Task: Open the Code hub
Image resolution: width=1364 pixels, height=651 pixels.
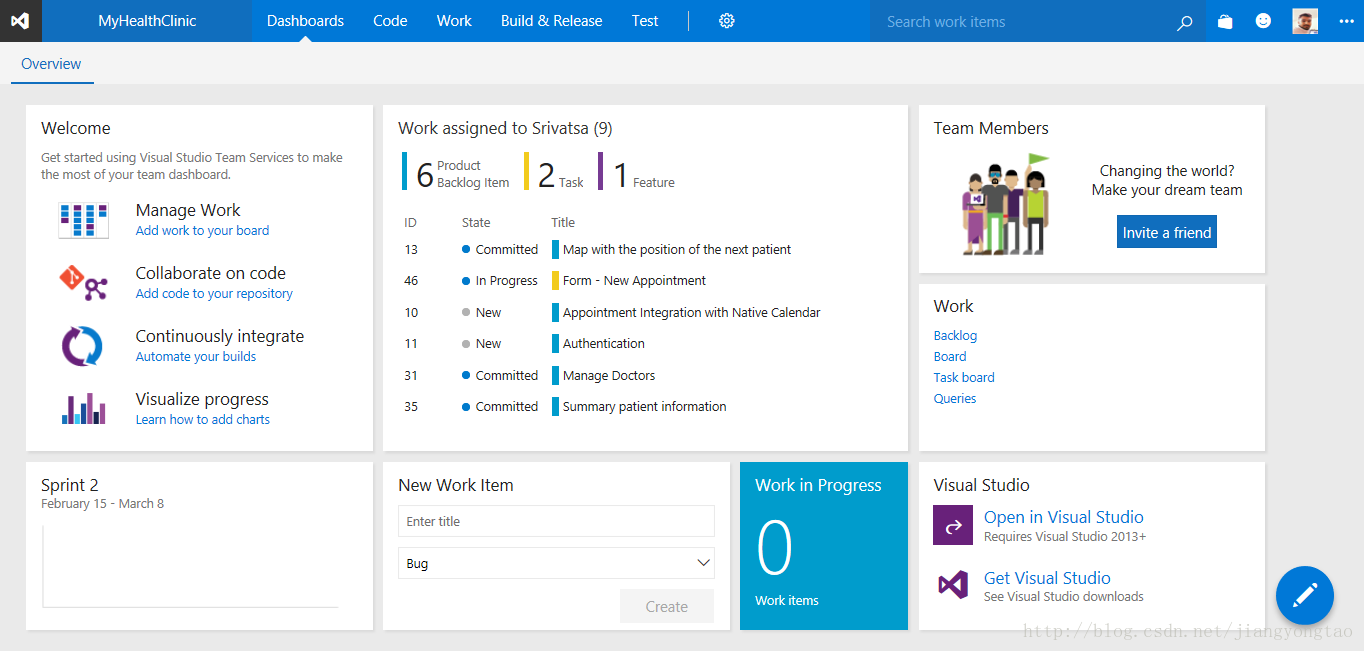Action: pyautogui.click(x=390, y=21)
